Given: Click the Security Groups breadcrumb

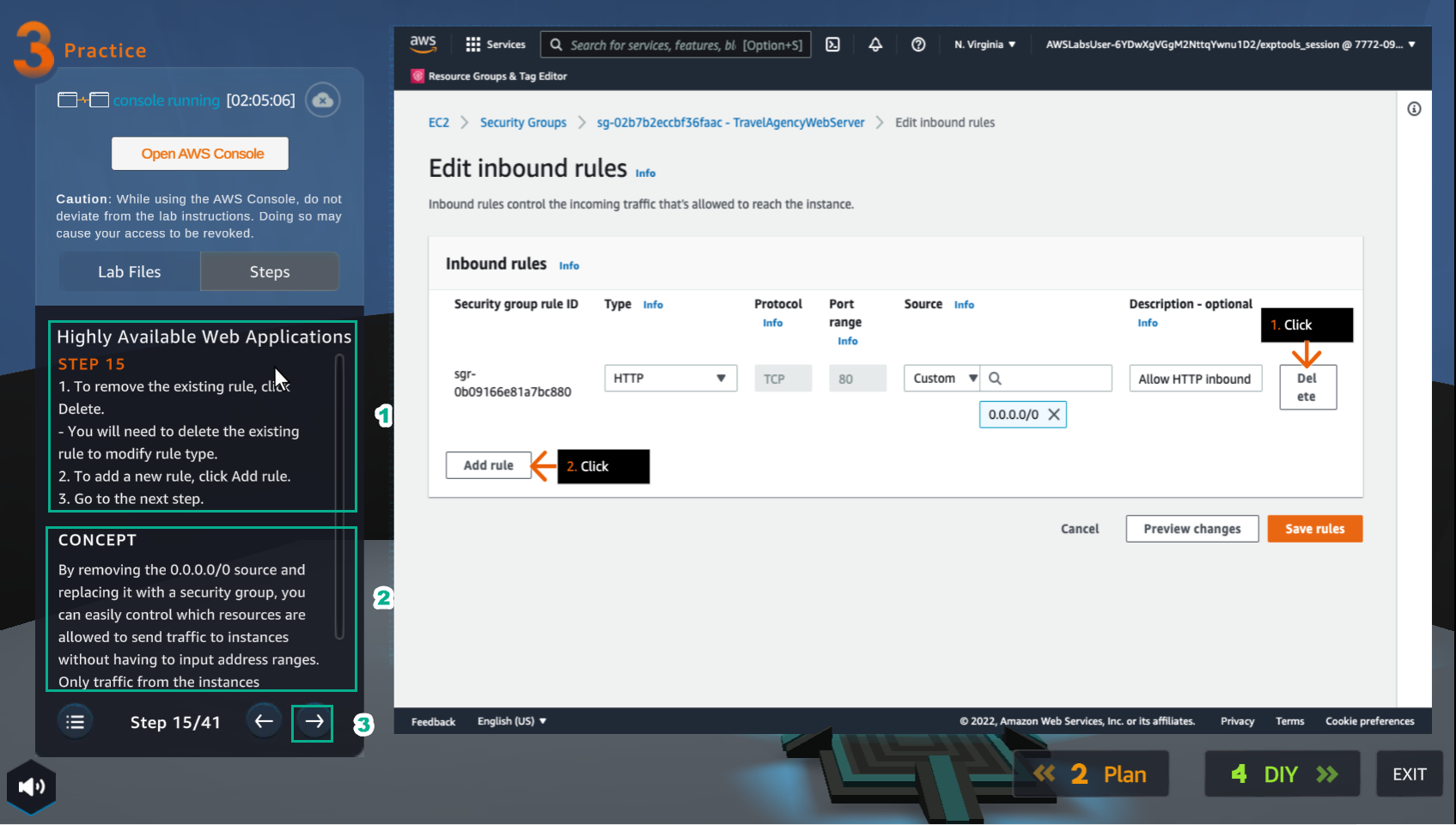Looking at the screenshot, I should [523, 123].
